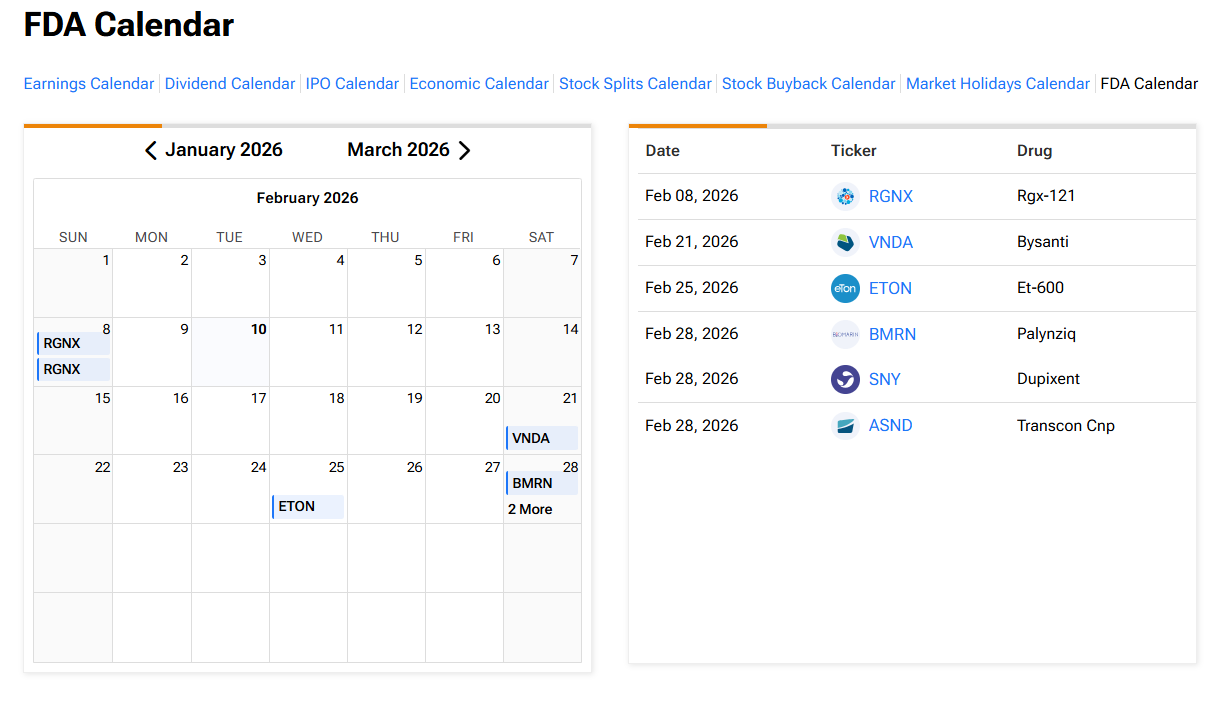Click first RGNX event on February 8

[73, 343]
